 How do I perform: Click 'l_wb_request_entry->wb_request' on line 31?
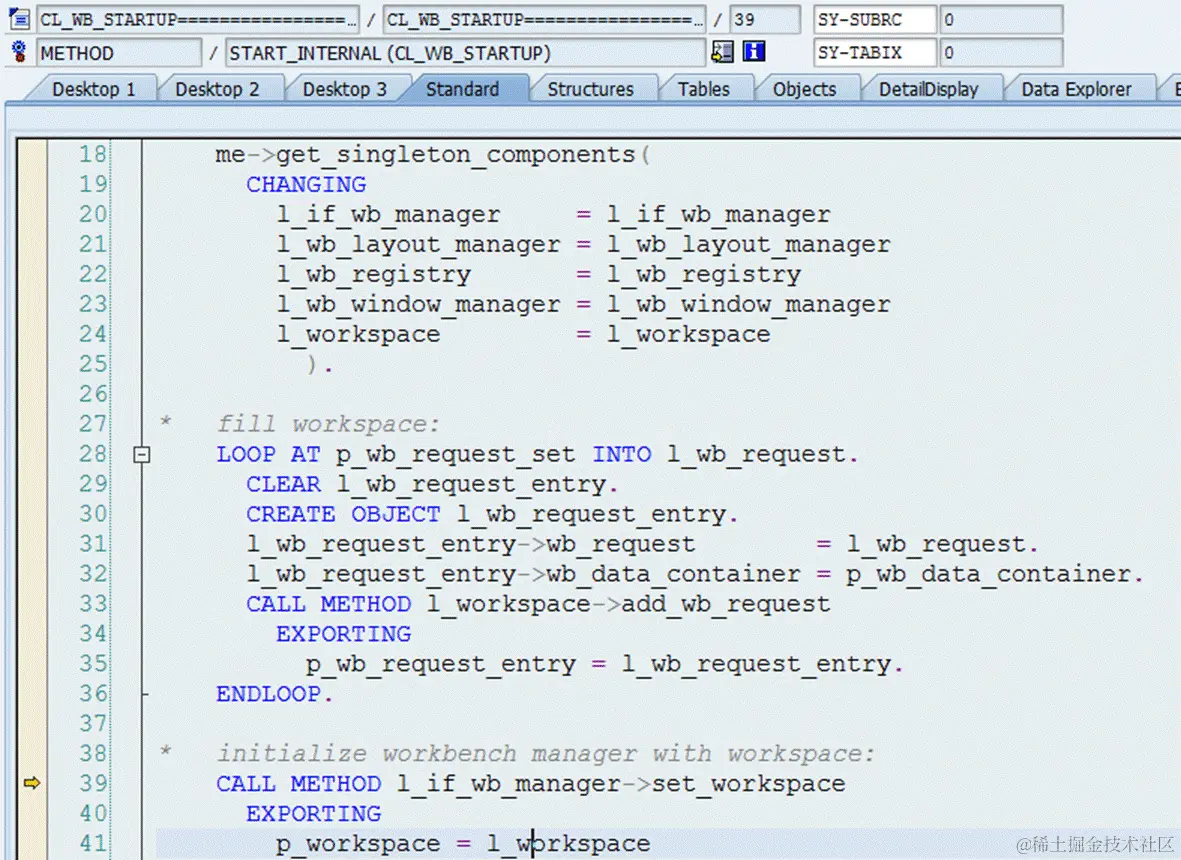(471, 544)
